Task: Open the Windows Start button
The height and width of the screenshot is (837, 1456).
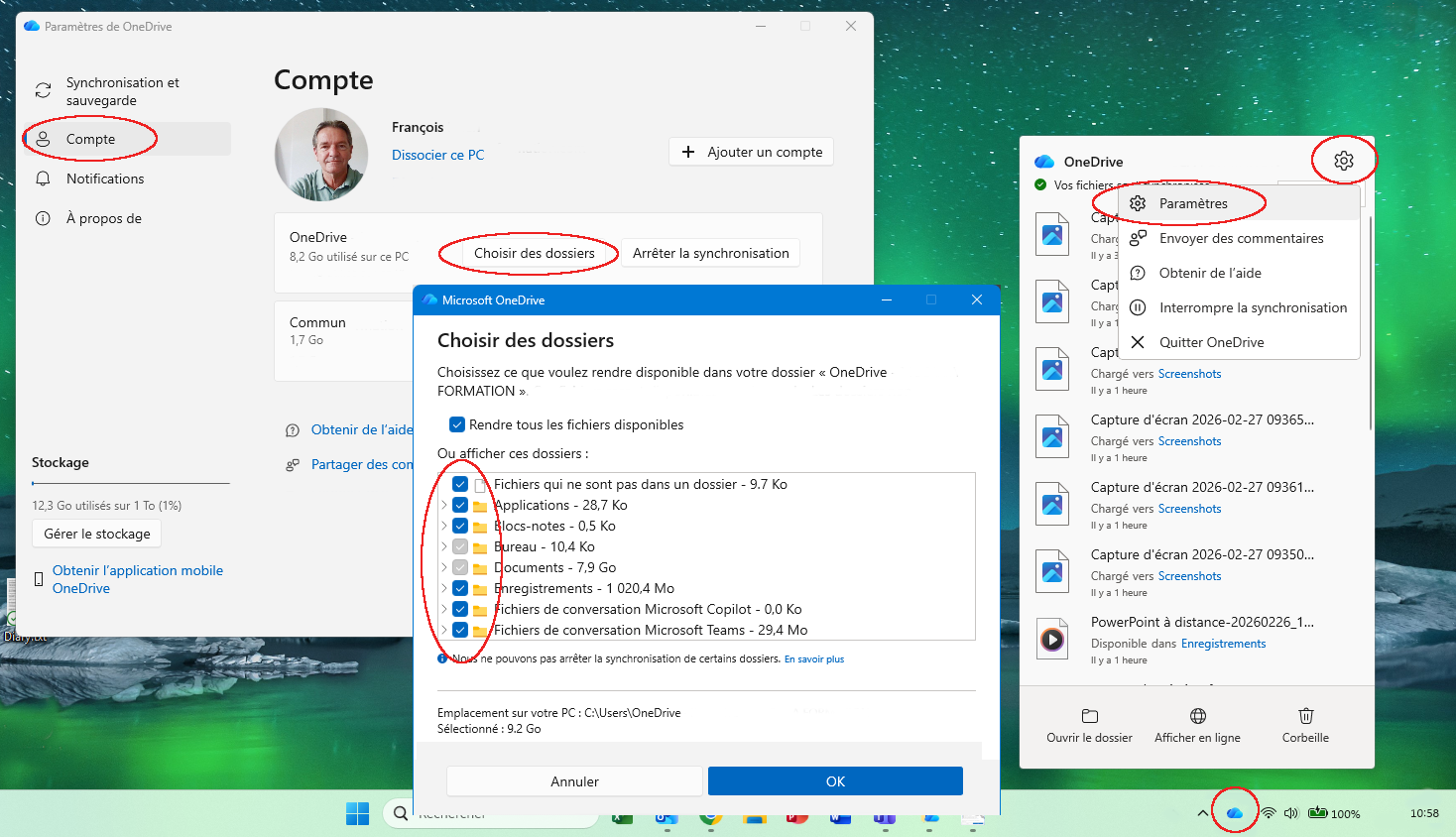Action: pyautogui.click(x=357, y=813)
